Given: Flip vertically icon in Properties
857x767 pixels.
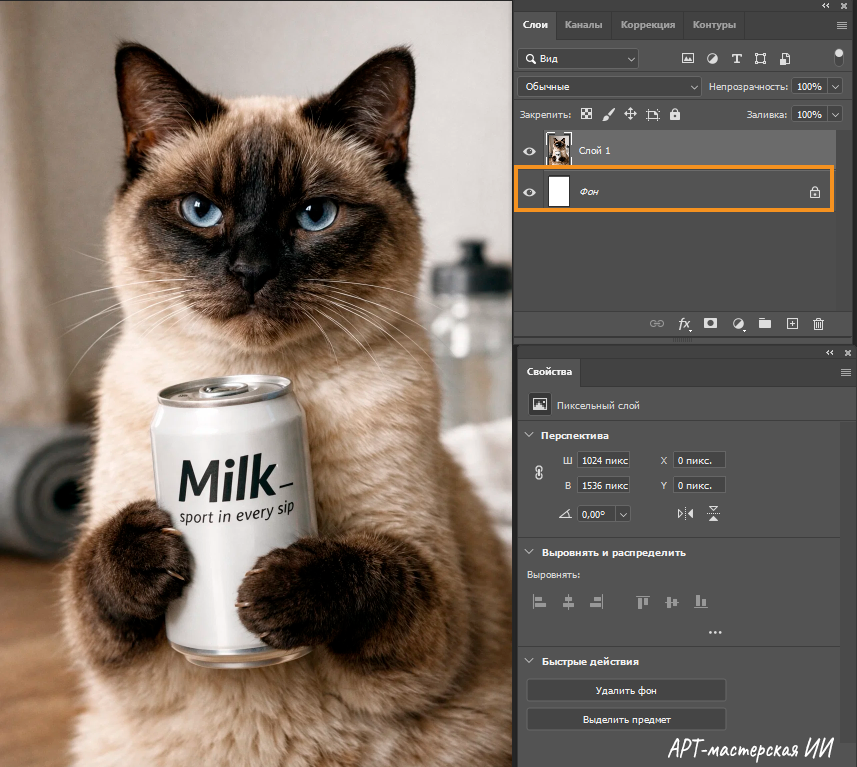Looking at the screenshot, I should pyautogui.click(x=713, y=513).
